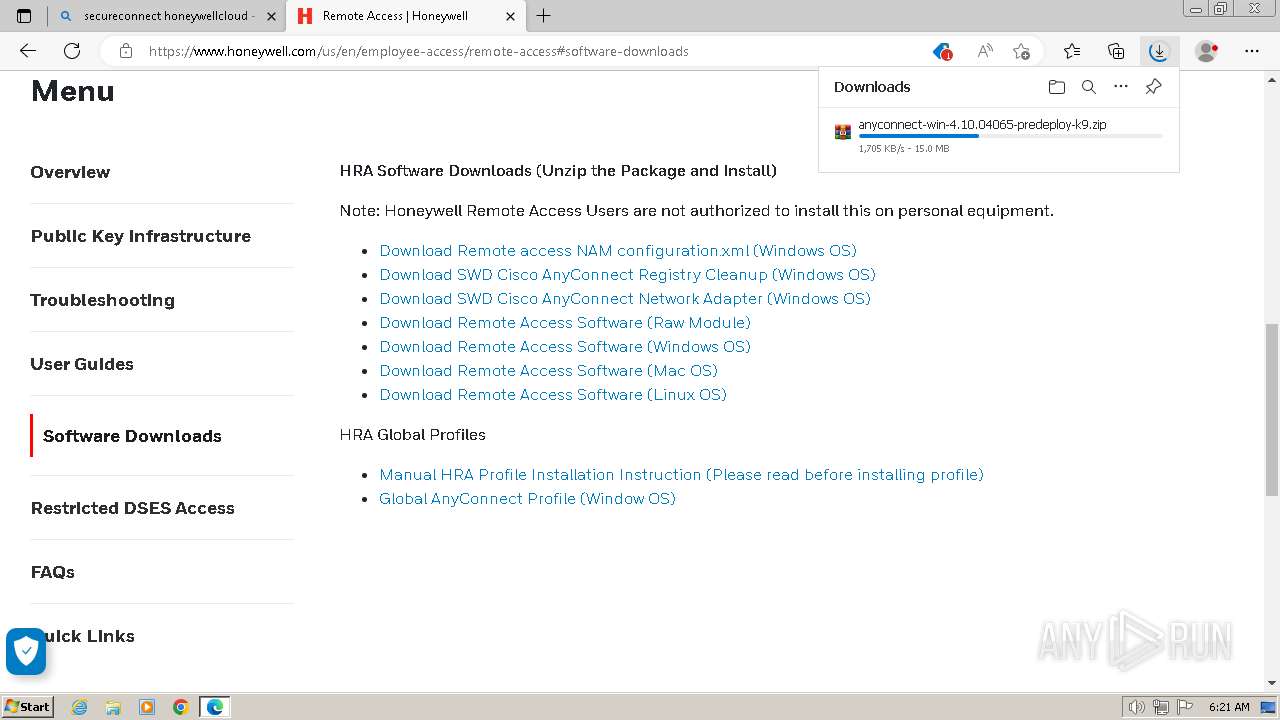Open the media player taskbar icon
The height and width of the screenshot is (720, 1280).
point(147,707)
